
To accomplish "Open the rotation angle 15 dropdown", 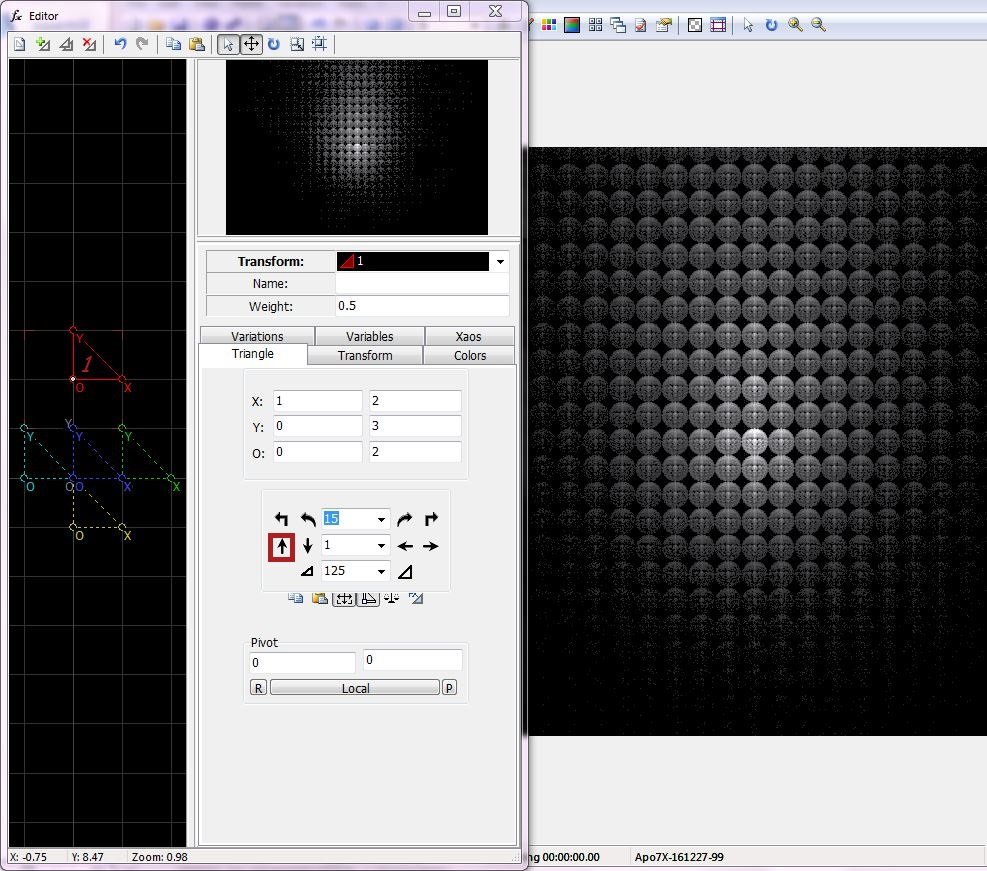I will [x=381, y=519].
